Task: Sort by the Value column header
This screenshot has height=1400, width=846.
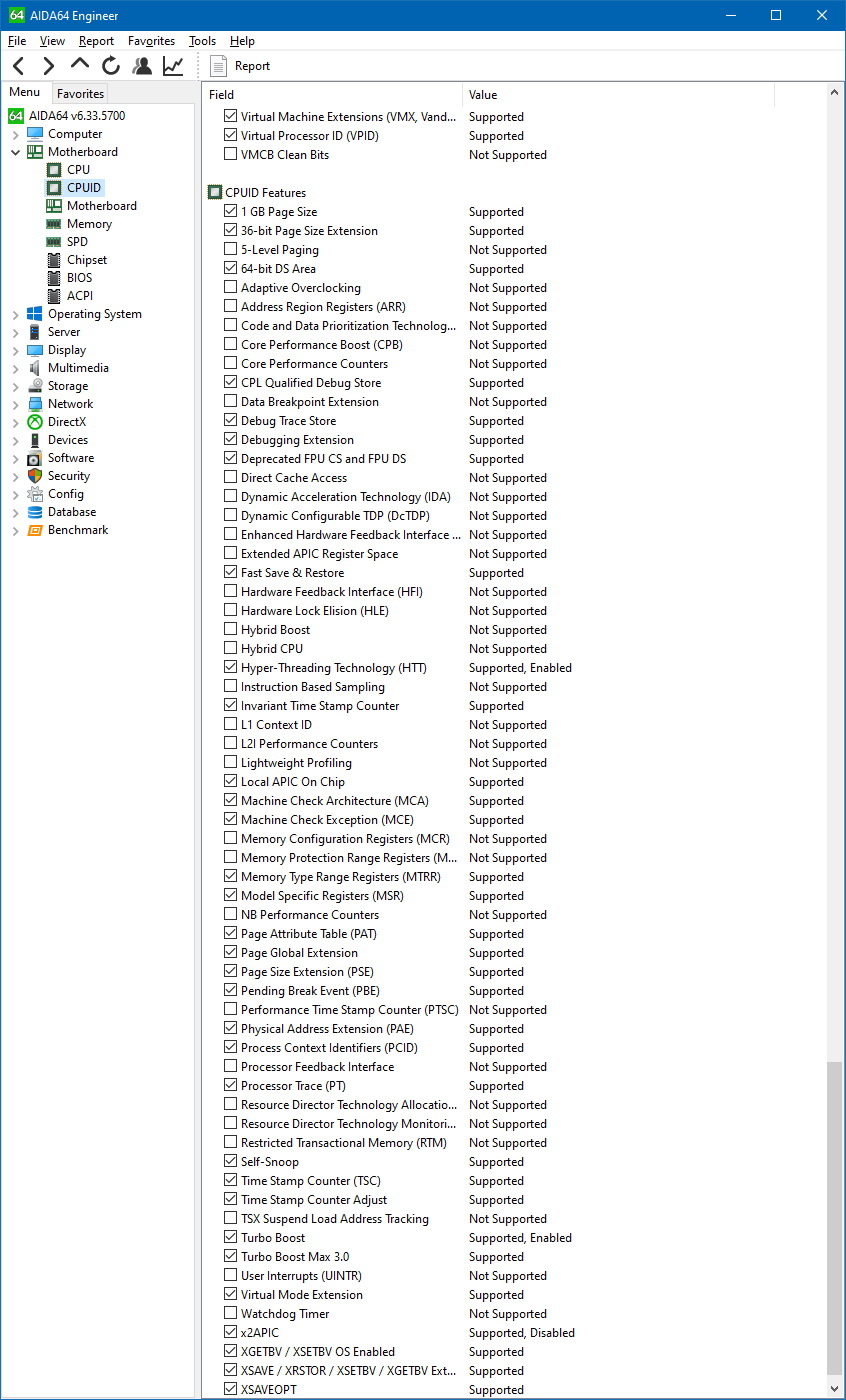Action: click(618, 95)
